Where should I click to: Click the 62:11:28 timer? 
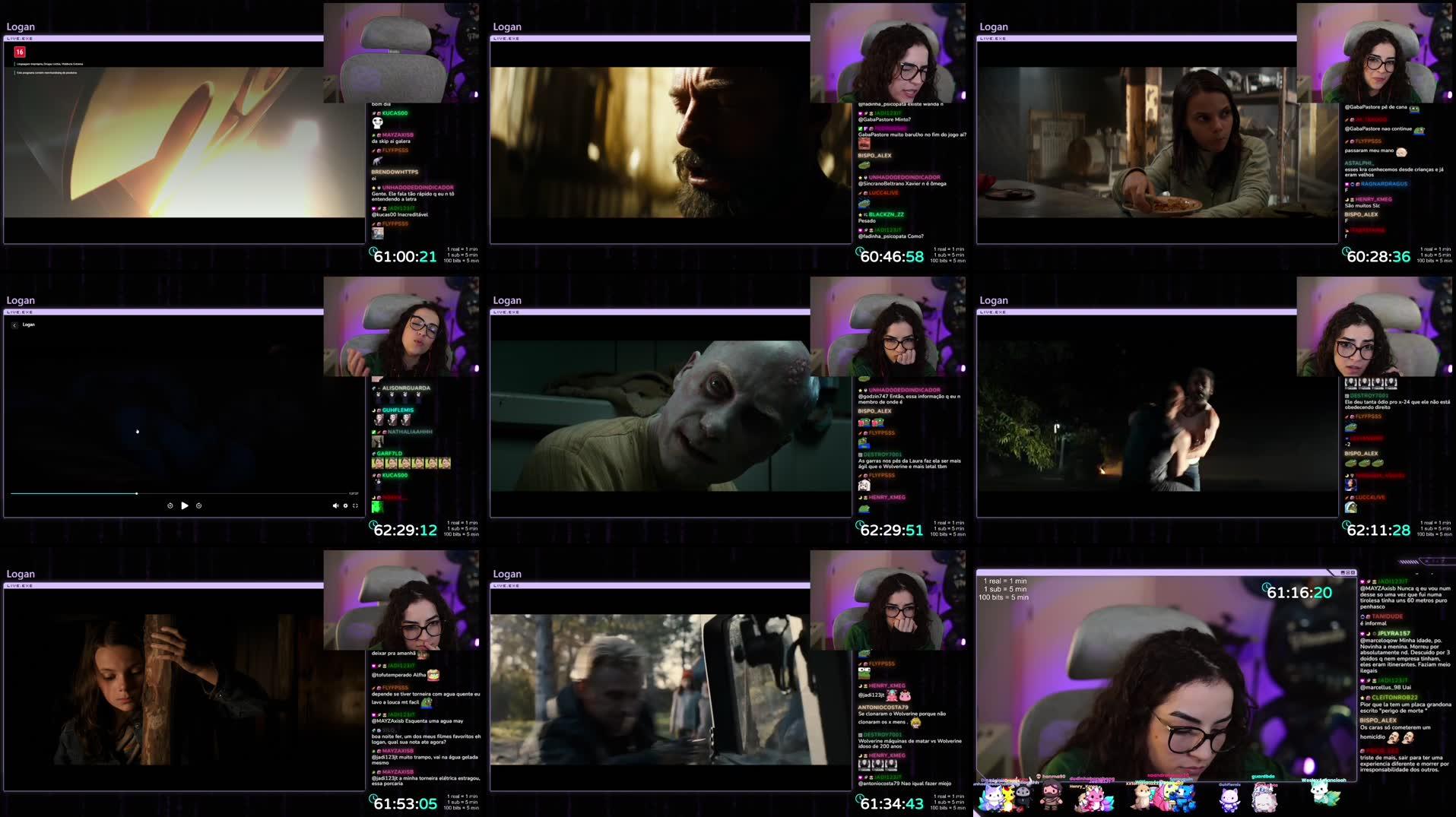coord(1378,530)
